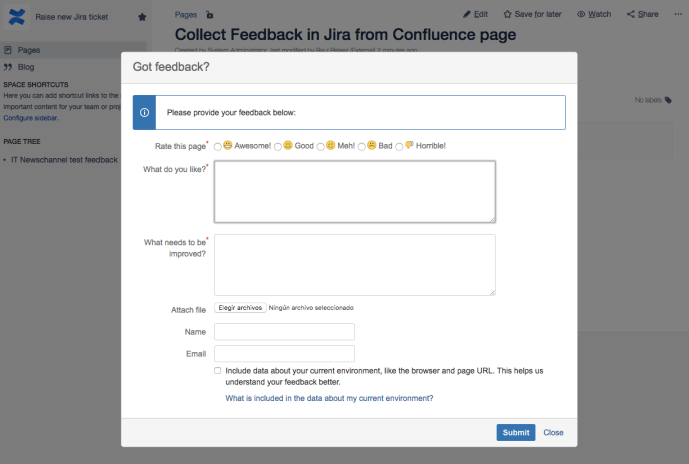Click the star icon beside space name
Viewport: 689px width, 464px height.
coord(142,17)
